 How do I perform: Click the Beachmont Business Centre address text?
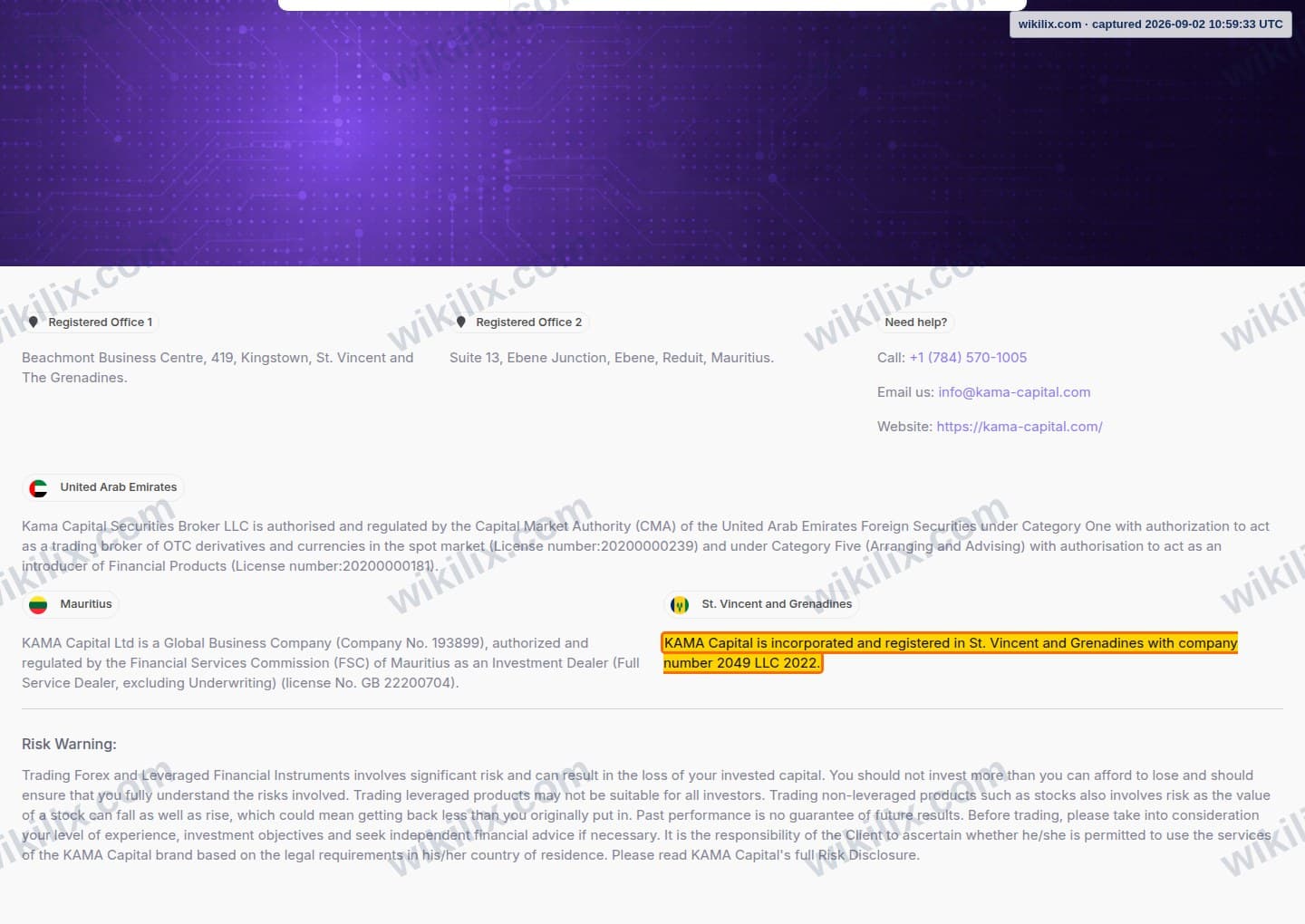[217, 368]
